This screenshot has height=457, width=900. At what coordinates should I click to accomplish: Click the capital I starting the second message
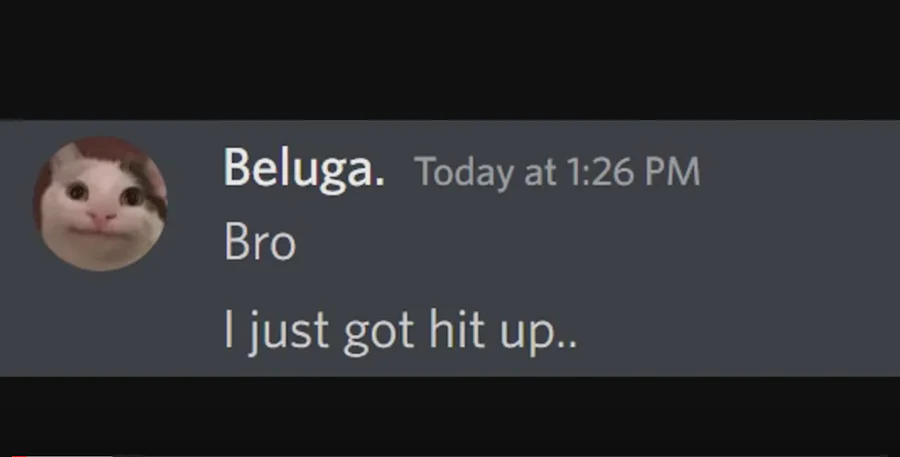pos(228,328)
